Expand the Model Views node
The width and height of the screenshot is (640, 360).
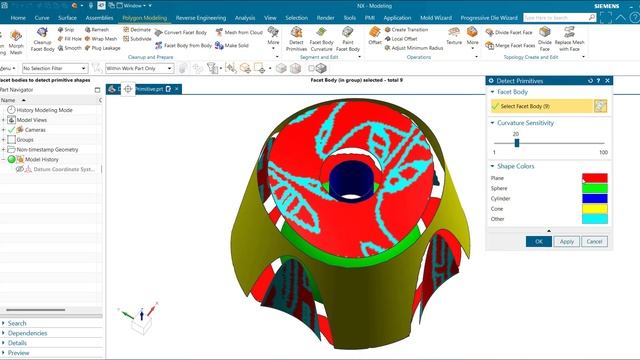click(x=3, y=120)
